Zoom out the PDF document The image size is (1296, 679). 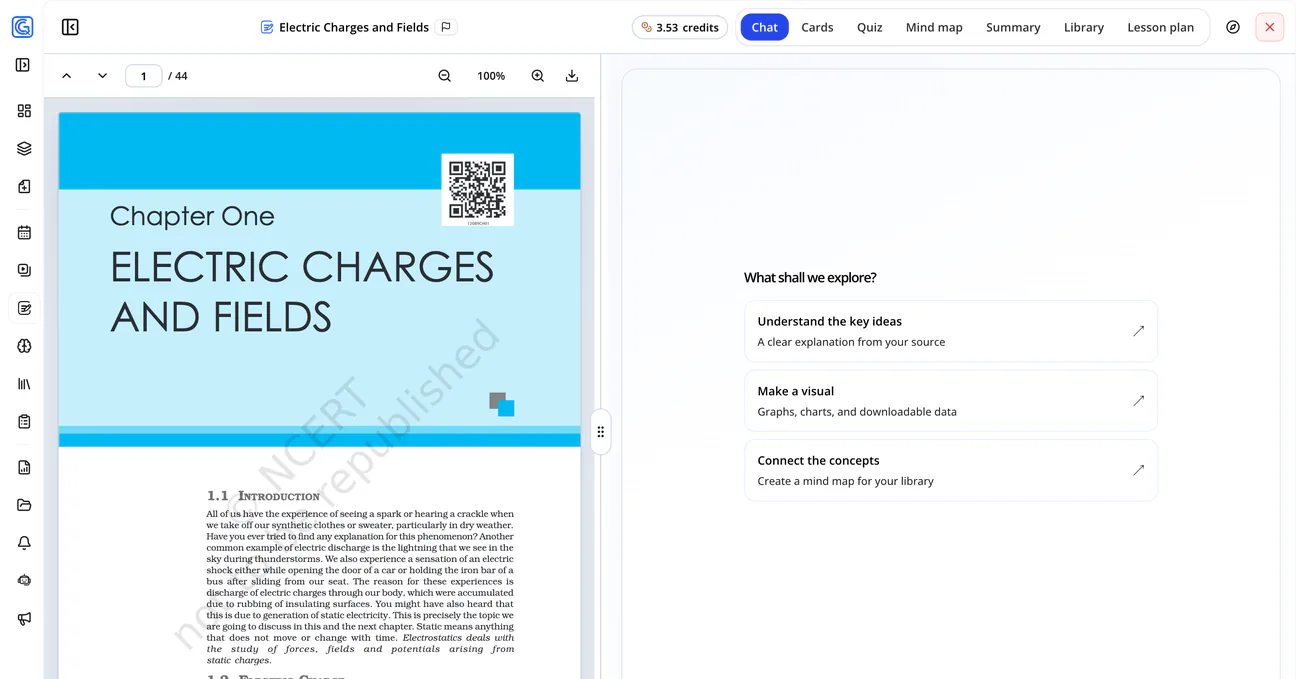445,76
